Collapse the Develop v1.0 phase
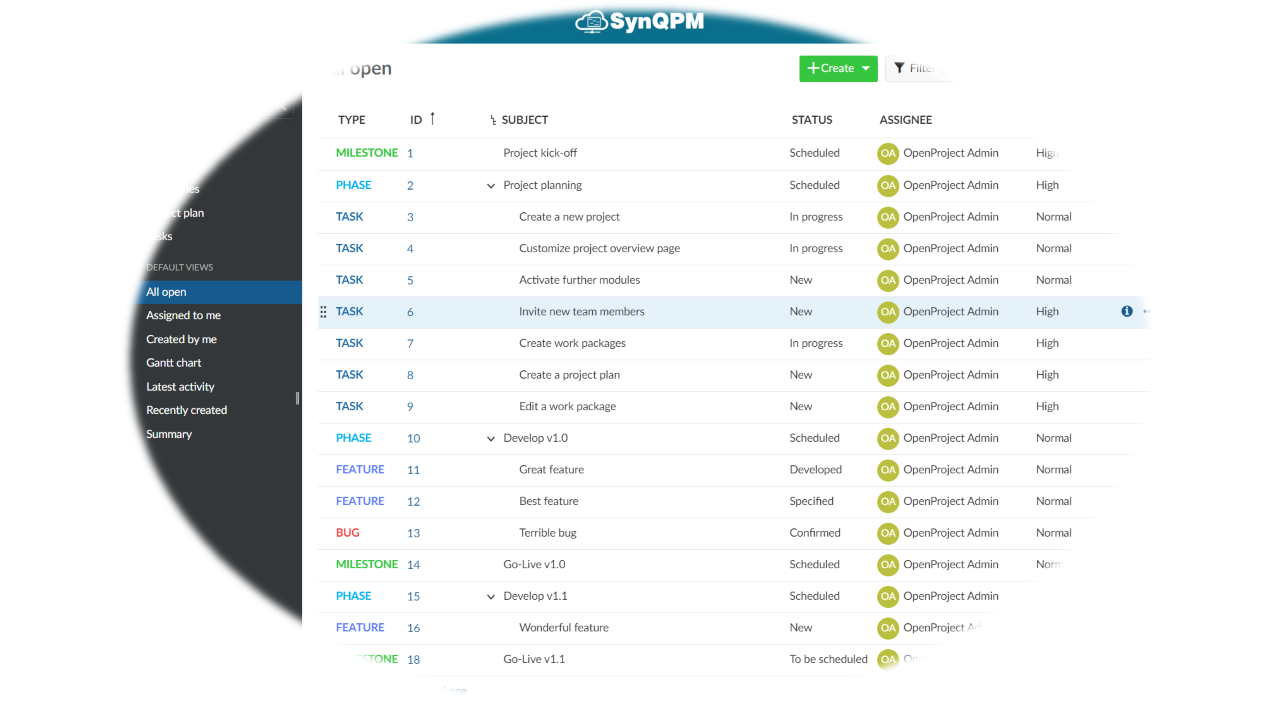 (491, 439)
